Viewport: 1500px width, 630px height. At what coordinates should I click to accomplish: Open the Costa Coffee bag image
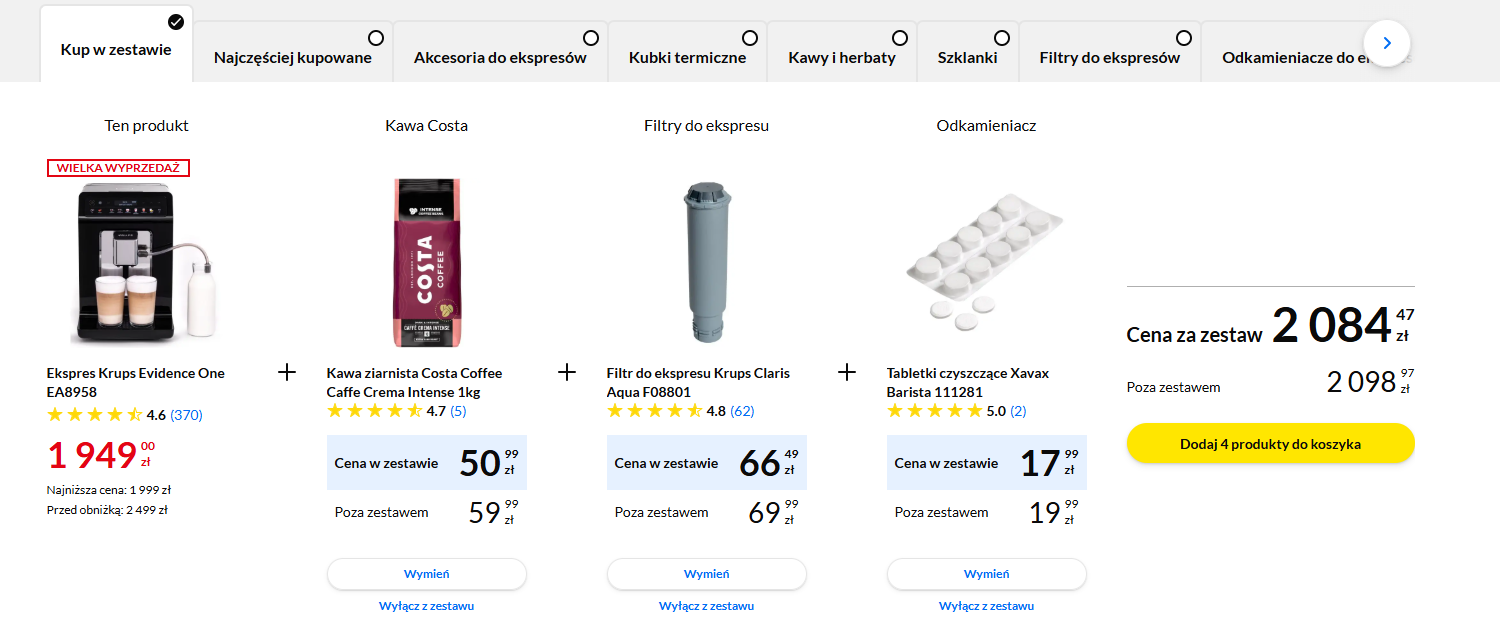(x=427, y=263)
